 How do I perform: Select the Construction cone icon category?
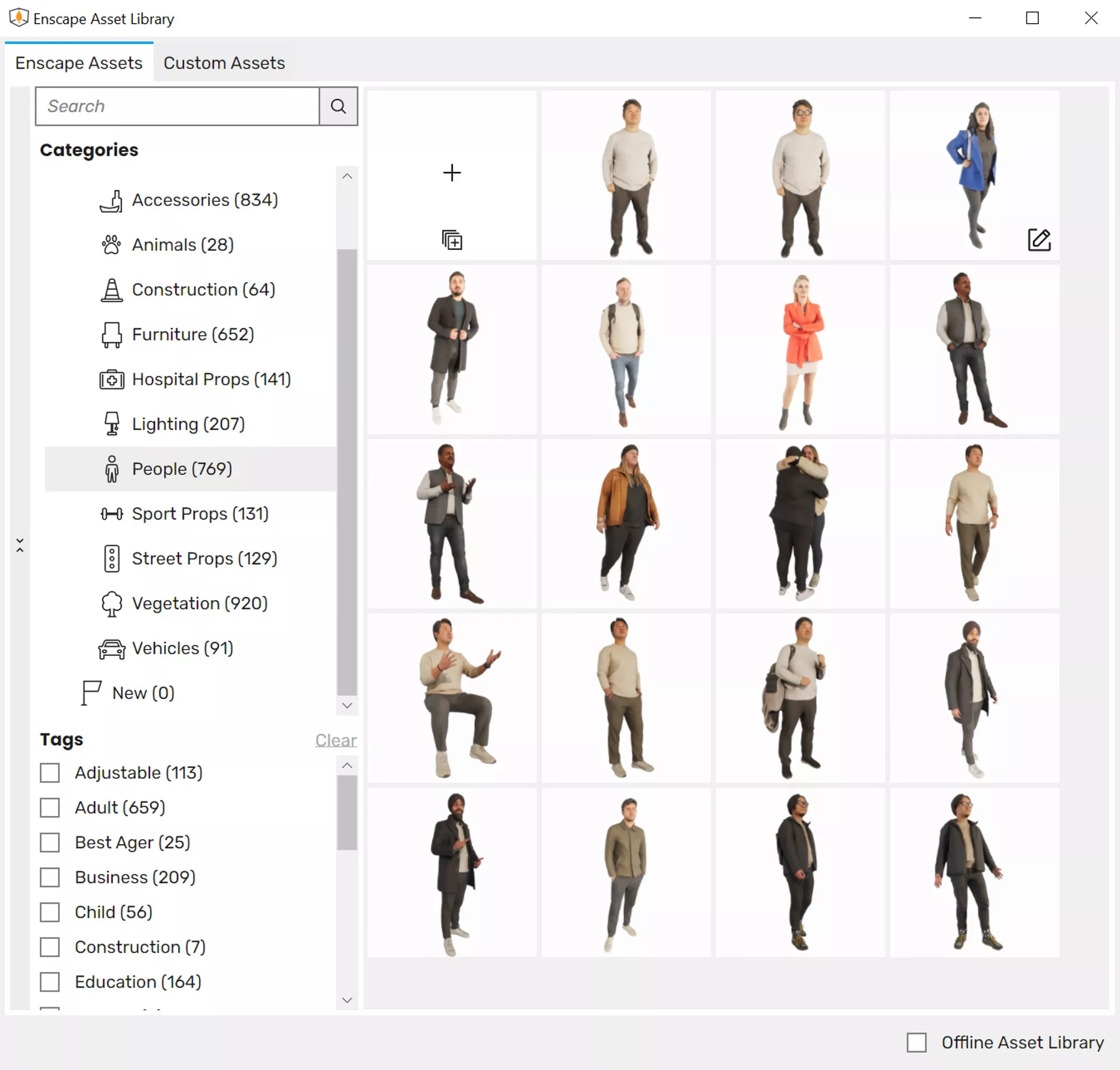pos(112,290)
